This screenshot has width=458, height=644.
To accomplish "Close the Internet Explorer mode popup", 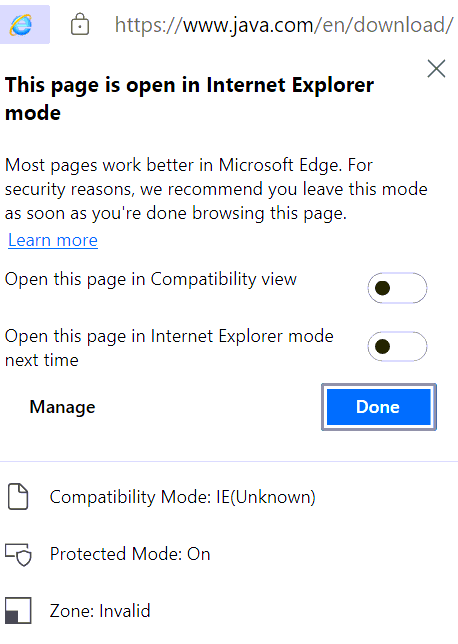I will tap(436, 69).
